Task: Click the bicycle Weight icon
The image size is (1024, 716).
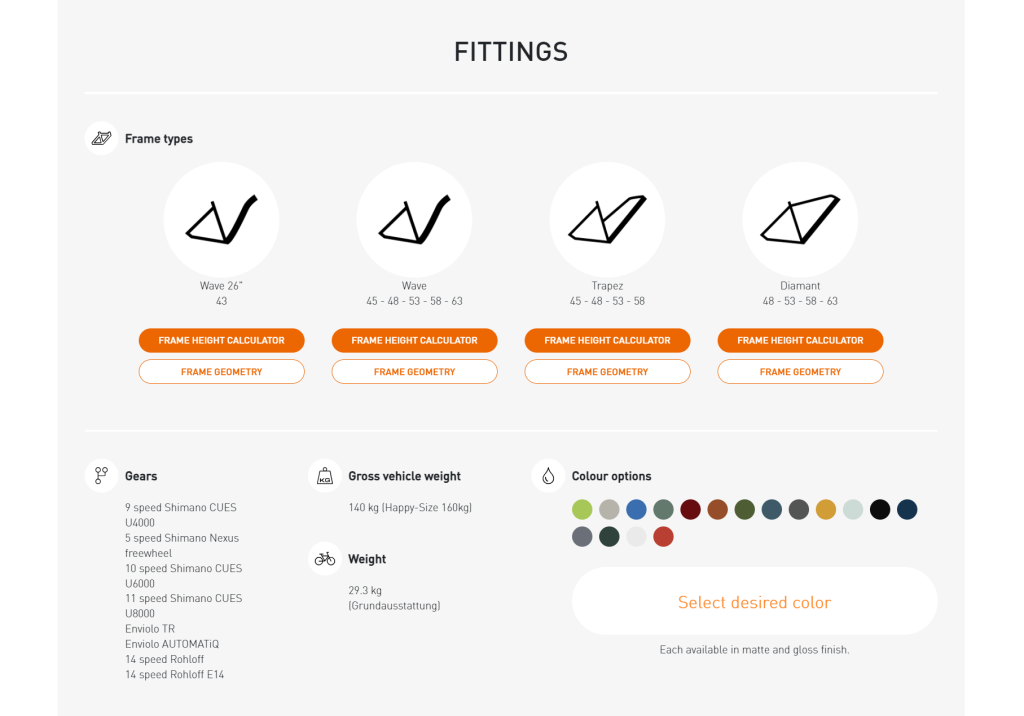Action: [x=325, y=559]
